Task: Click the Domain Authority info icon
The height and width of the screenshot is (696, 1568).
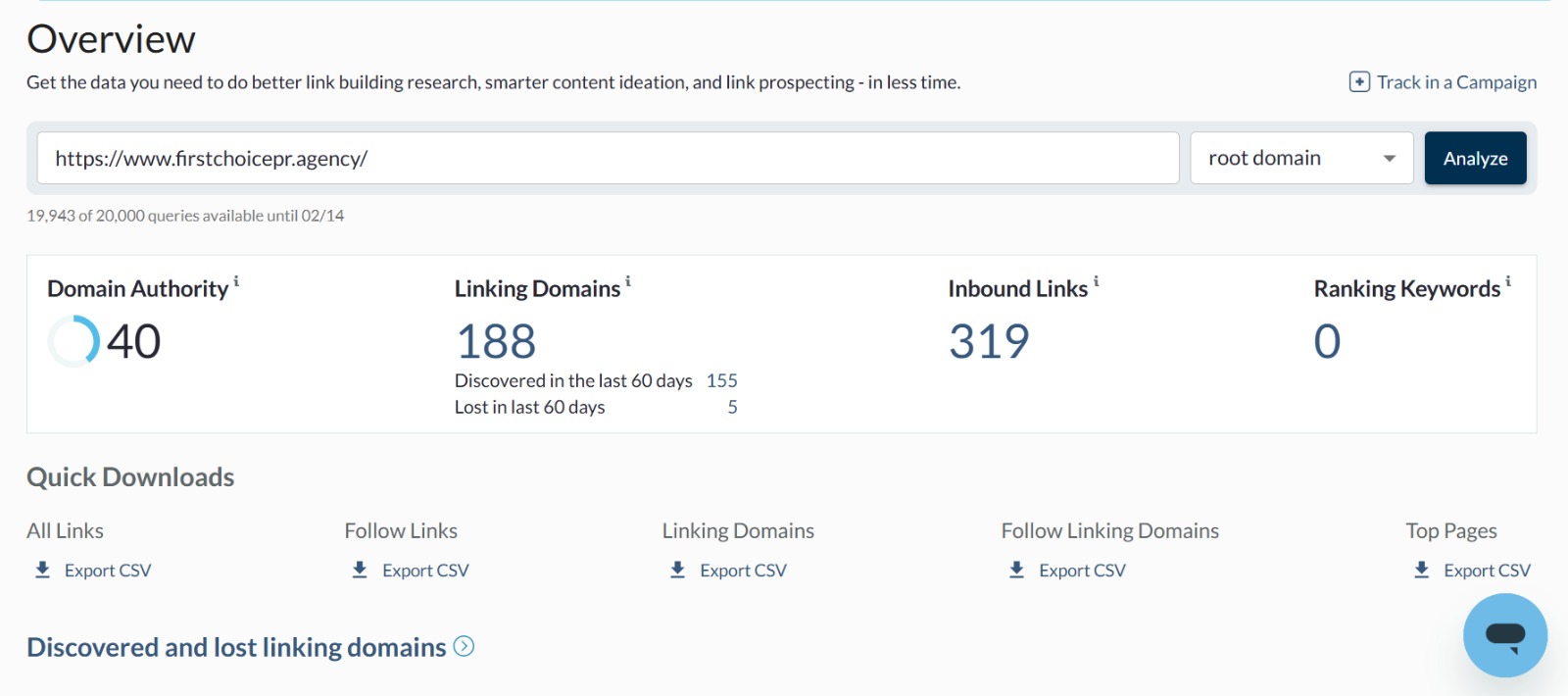Action: tap(236, 282)
